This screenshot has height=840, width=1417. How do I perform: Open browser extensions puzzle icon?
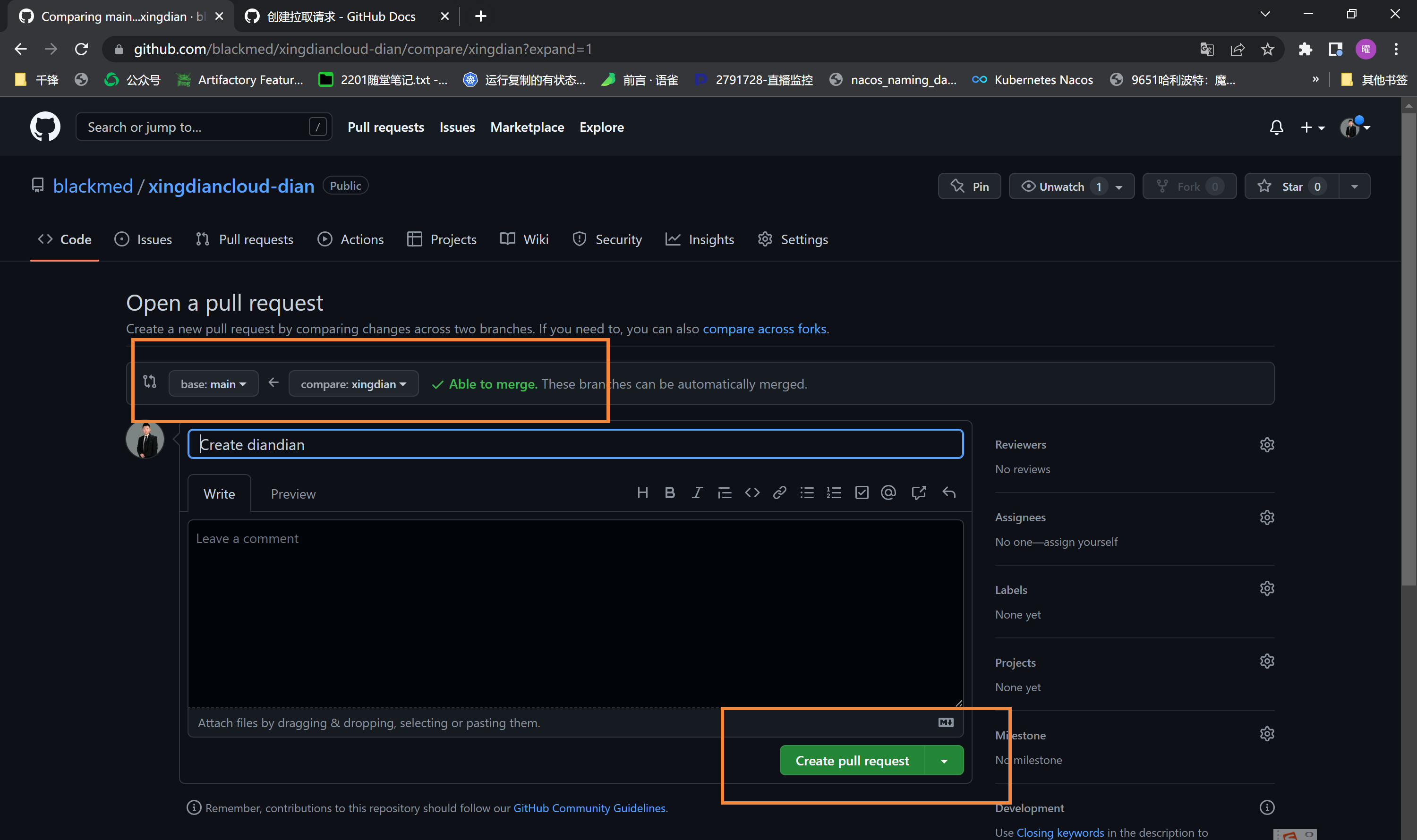[1305, 49]
